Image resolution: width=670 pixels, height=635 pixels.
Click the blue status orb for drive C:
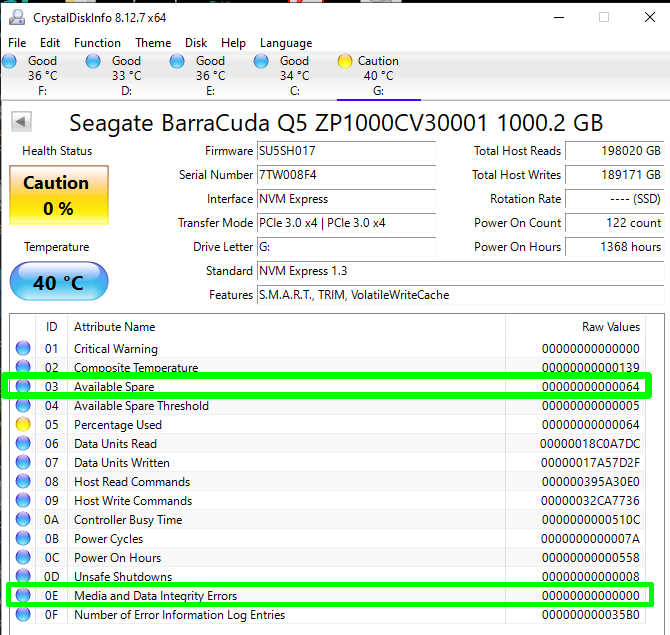point(261,61)
